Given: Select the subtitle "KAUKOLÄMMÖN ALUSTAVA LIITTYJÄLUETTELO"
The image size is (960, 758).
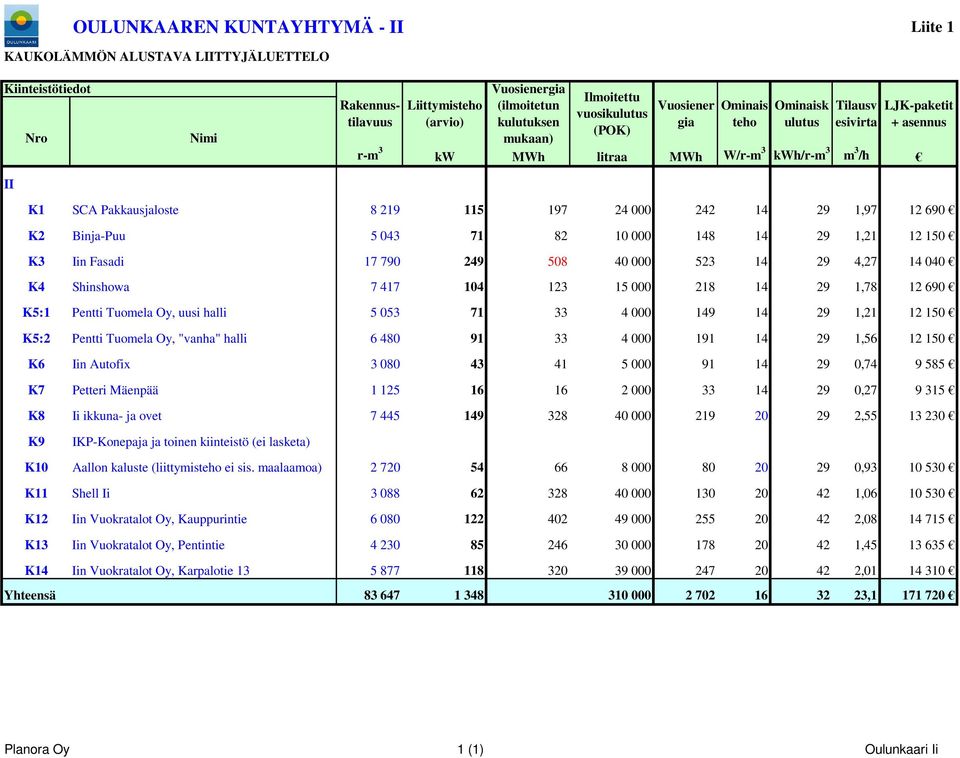Looking at the screenshot, I should [x=167, y=57].
